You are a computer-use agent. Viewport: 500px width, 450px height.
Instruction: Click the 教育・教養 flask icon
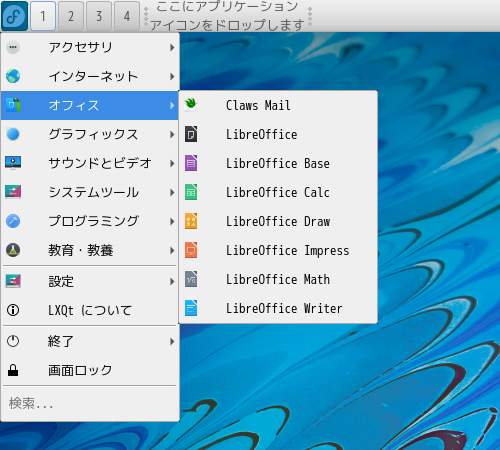click(x=13, y=250)
